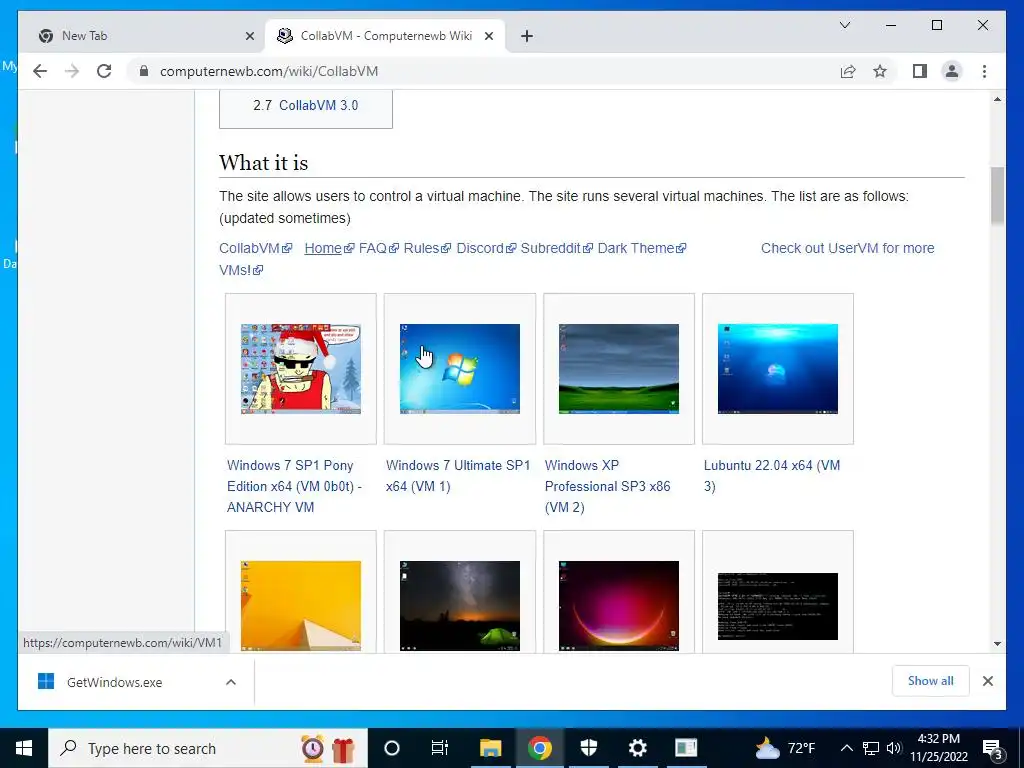Click Windows 7 SP1 Pony Edition caption link
Viewport: 1024px width, 768px height.
pyautogui.click(x=294, y=486)
